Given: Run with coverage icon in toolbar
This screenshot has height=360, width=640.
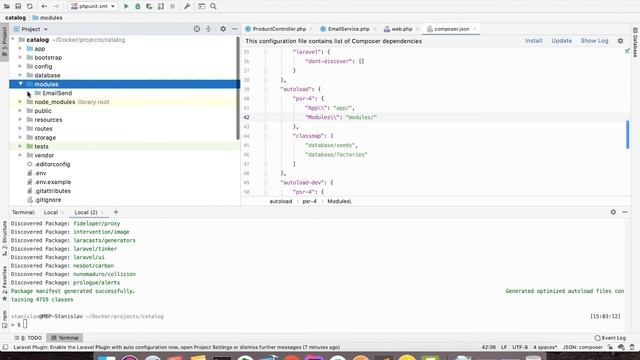Looking at the screenshot, I should 149,6.
